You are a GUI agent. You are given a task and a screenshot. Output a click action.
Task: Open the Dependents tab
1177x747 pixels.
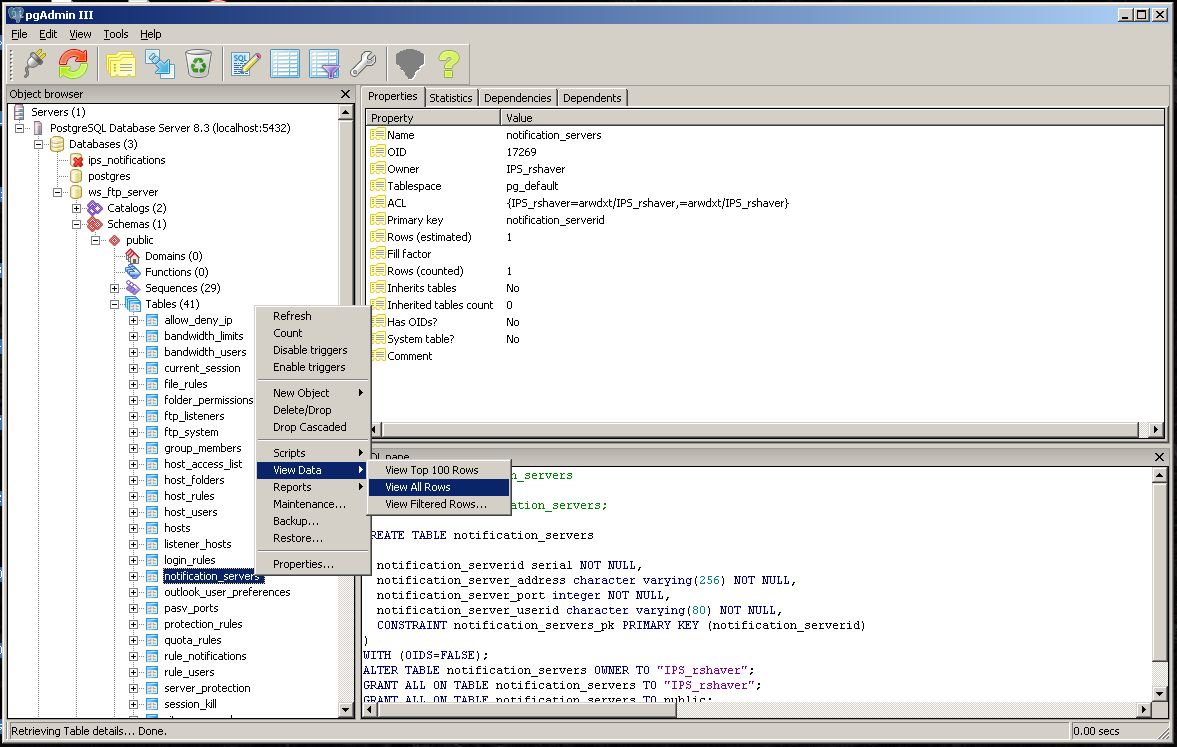[x=592, y=98]
